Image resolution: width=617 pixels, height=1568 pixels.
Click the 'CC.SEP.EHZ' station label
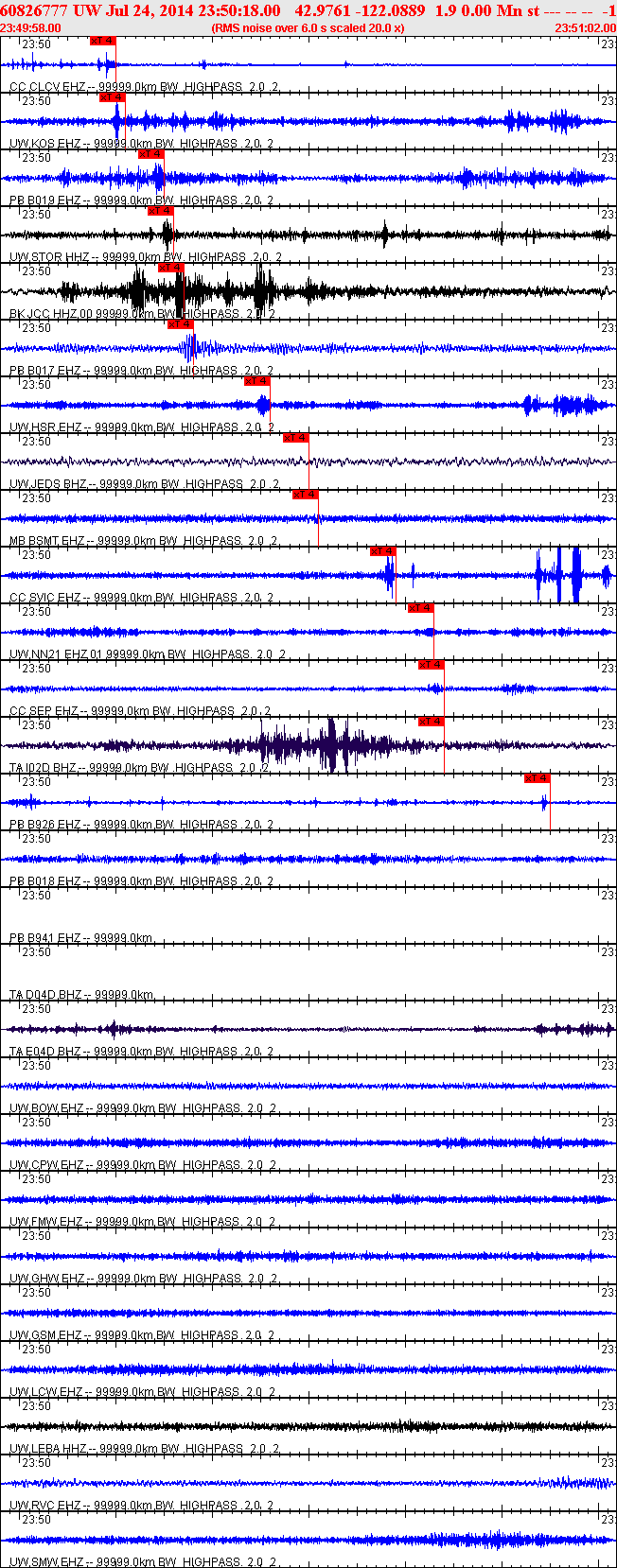(44, 711)
